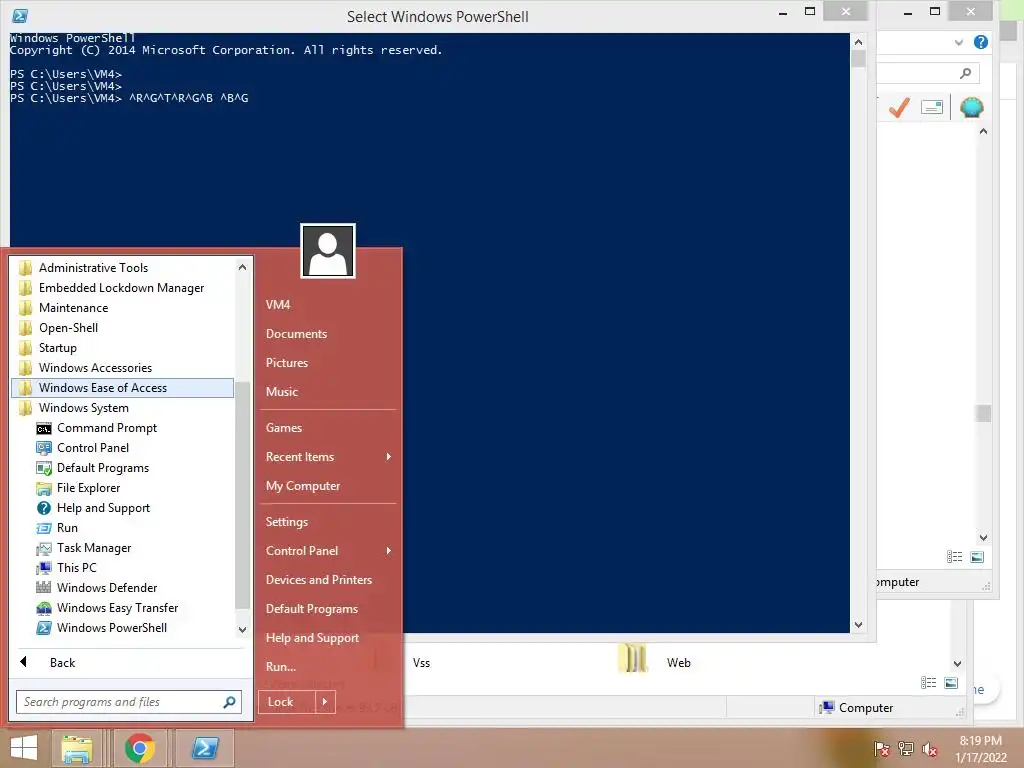Screen dimensions: 1024x768
Task: Open File Explorer from the taskbar
Action: click(77, 748)
